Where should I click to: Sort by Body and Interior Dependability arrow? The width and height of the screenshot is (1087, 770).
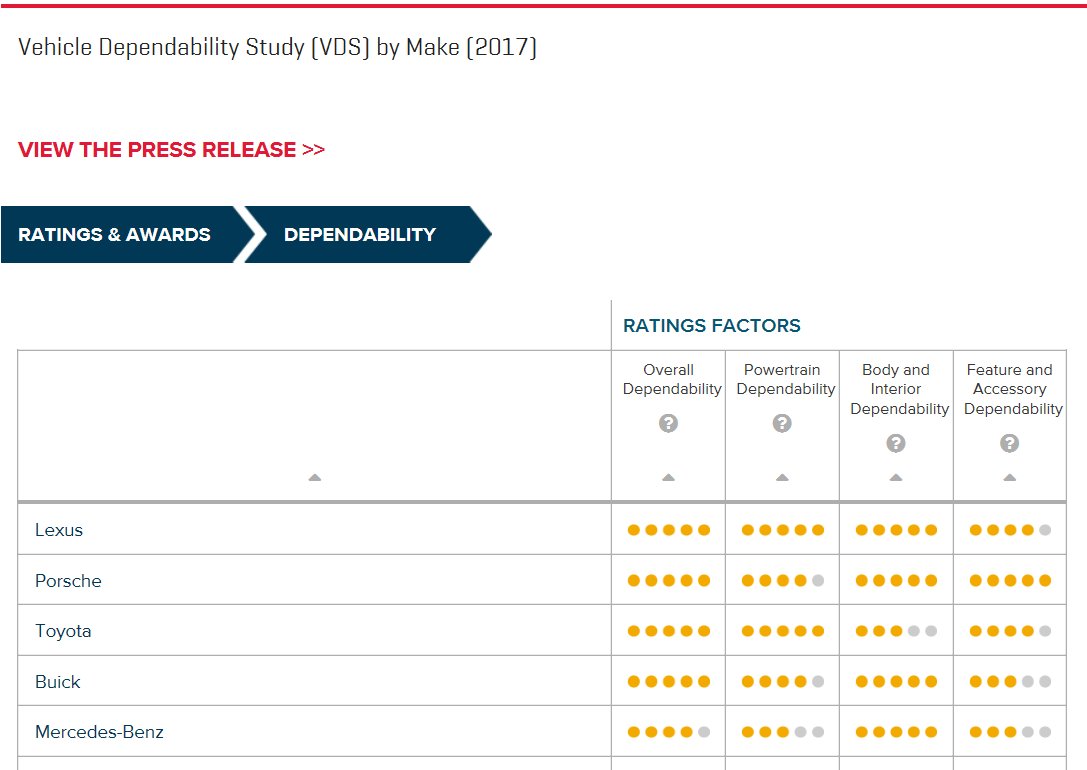click(x=896, y=478)
